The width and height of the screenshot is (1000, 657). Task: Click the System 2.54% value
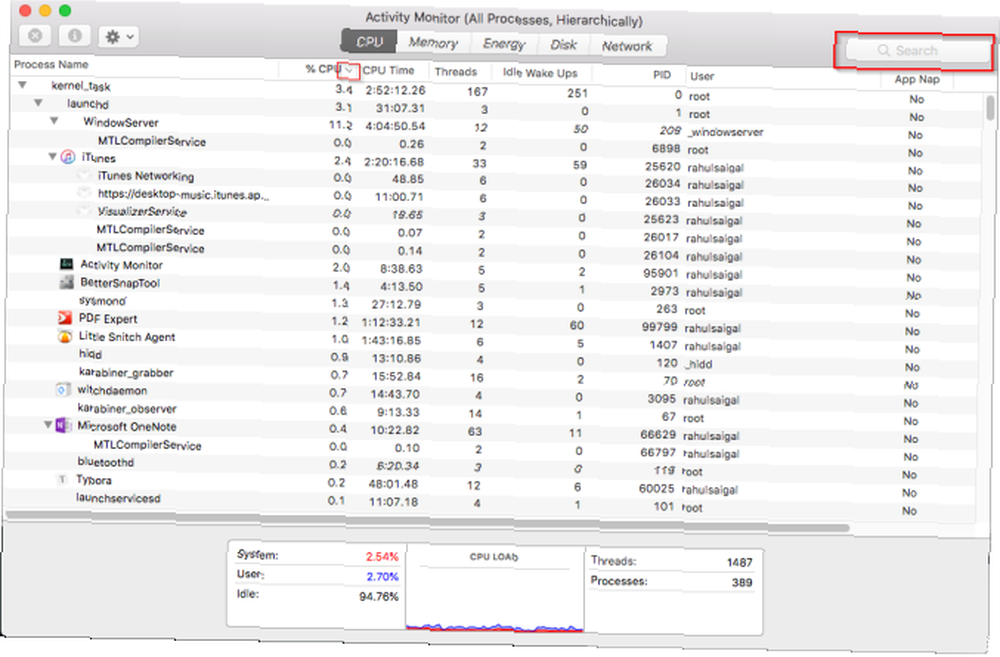coord(381,556)
